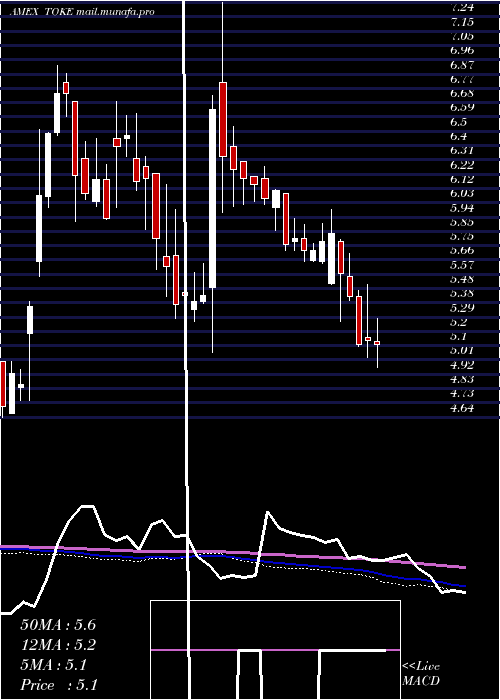Click the 5.57 price axis label
The width and height of the screenshot is (500, 700).
tap(462, 265)
